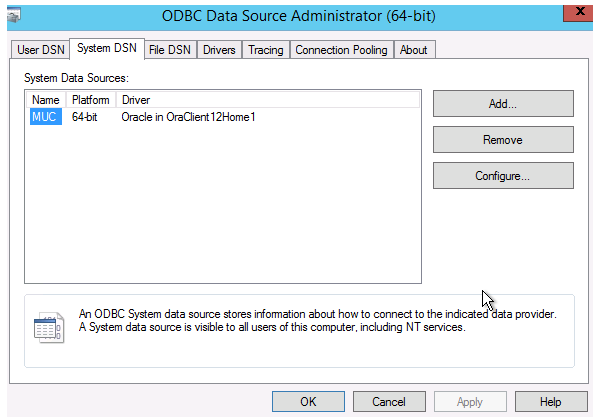Click the Add... button

tap(503, 103)
